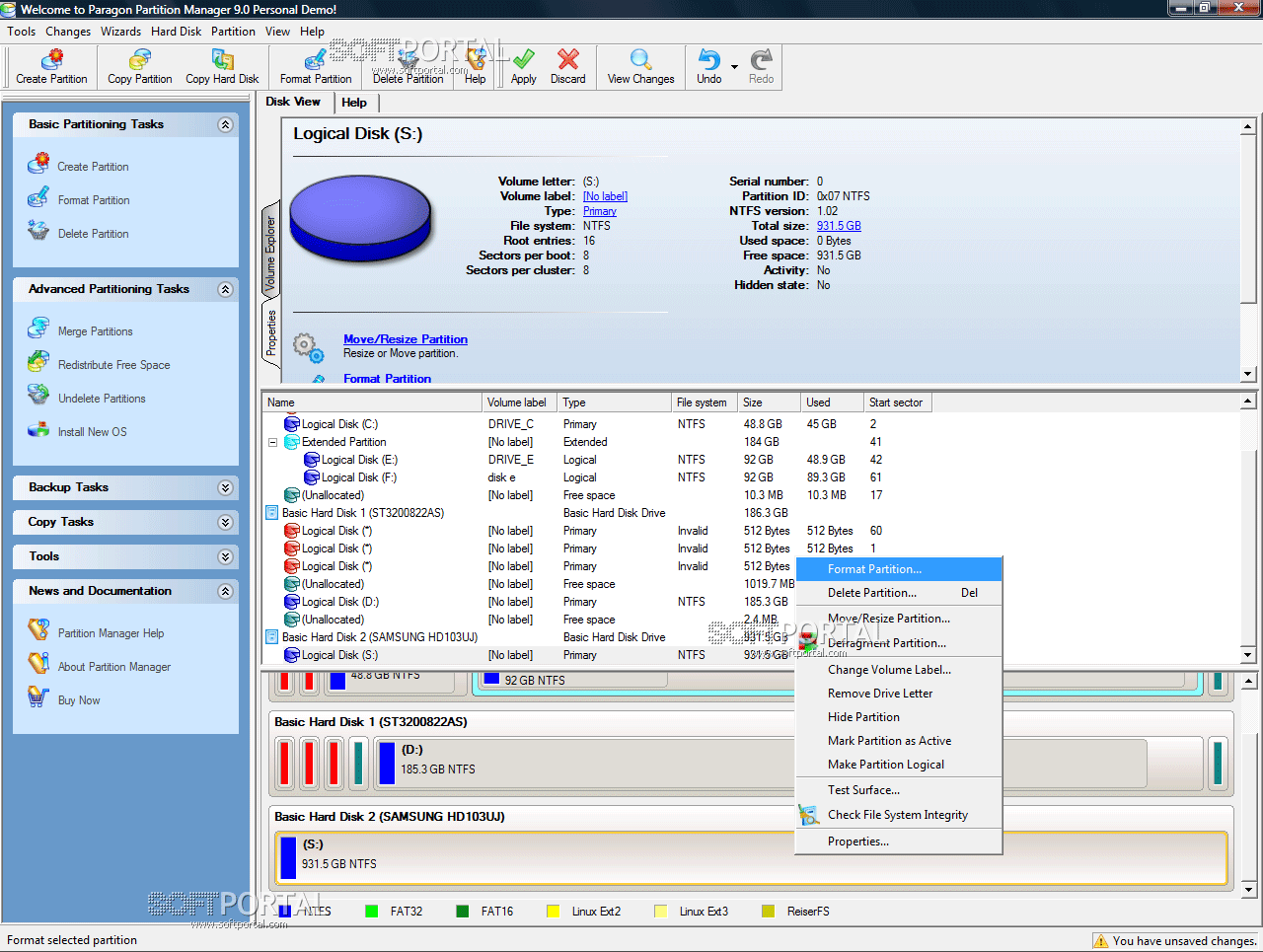Sort by the File system column header
This screenshot has width=1263, height=952.
tap(704, 403)
